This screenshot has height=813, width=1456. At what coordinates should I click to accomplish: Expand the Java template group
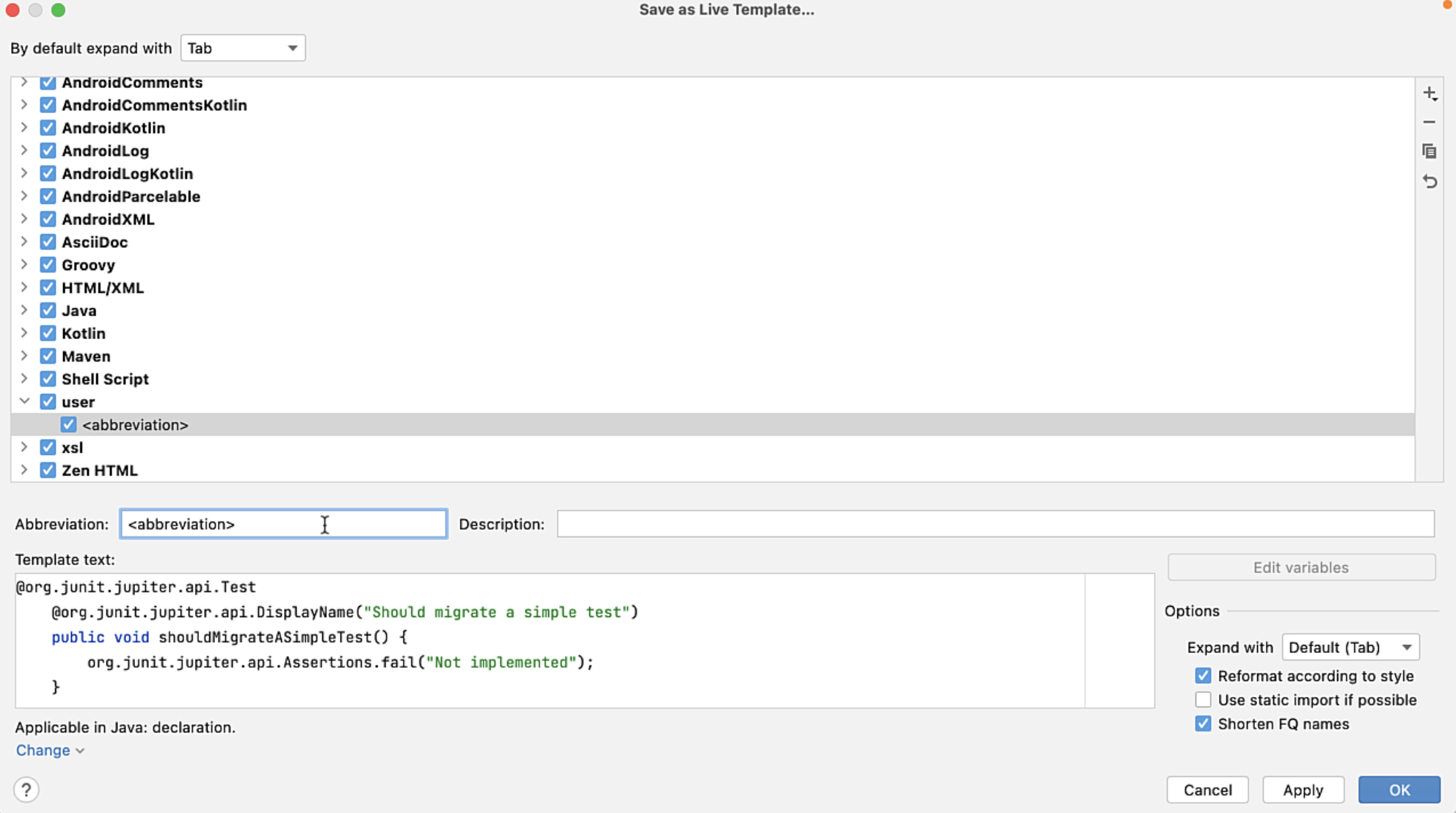click(24, 310)
